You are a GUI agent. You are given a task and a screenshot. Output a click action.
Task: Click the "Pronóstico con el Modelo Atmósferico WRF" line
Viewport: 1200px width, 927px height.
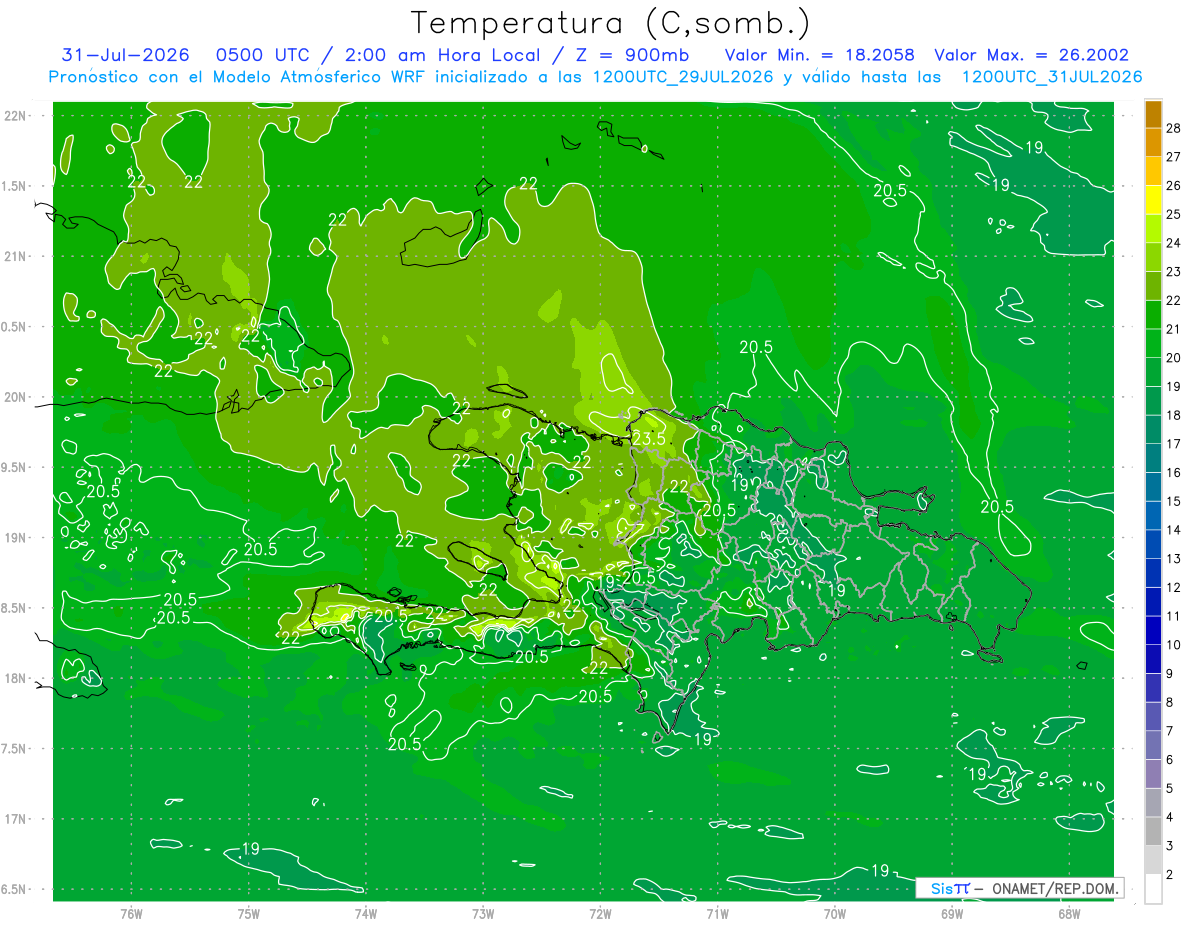coord(239,77)
